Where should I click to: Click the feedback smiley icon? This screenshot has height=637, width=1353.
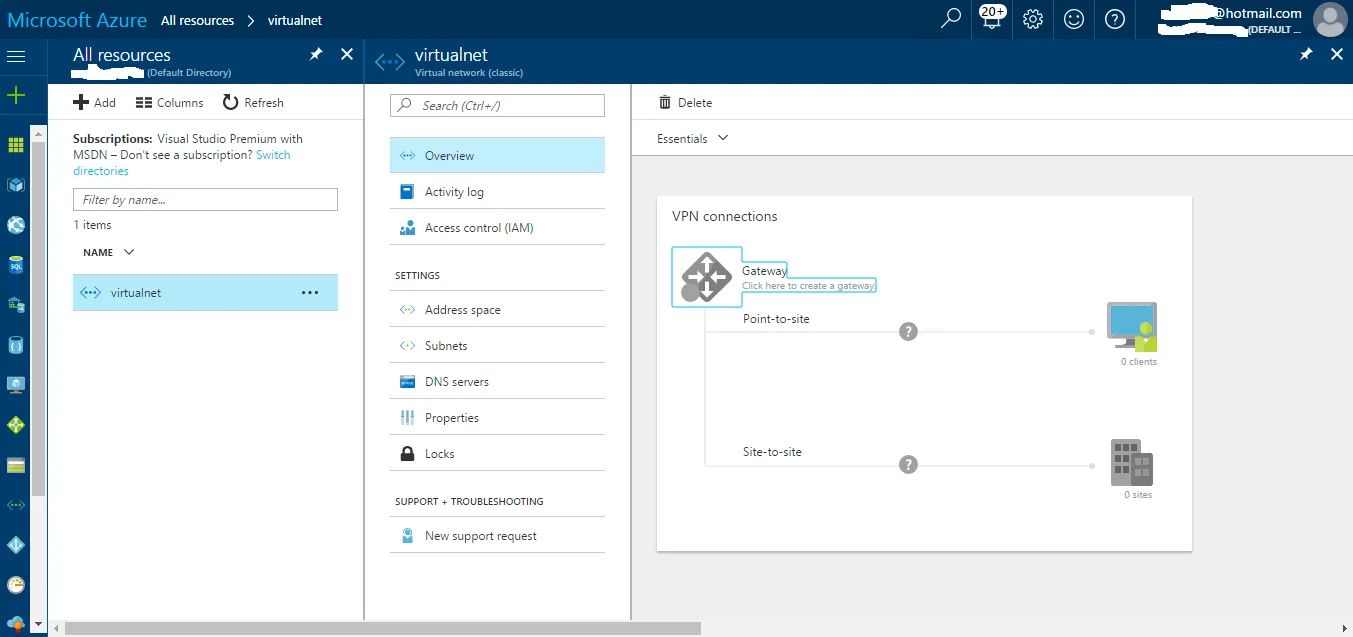(1074, 19)
